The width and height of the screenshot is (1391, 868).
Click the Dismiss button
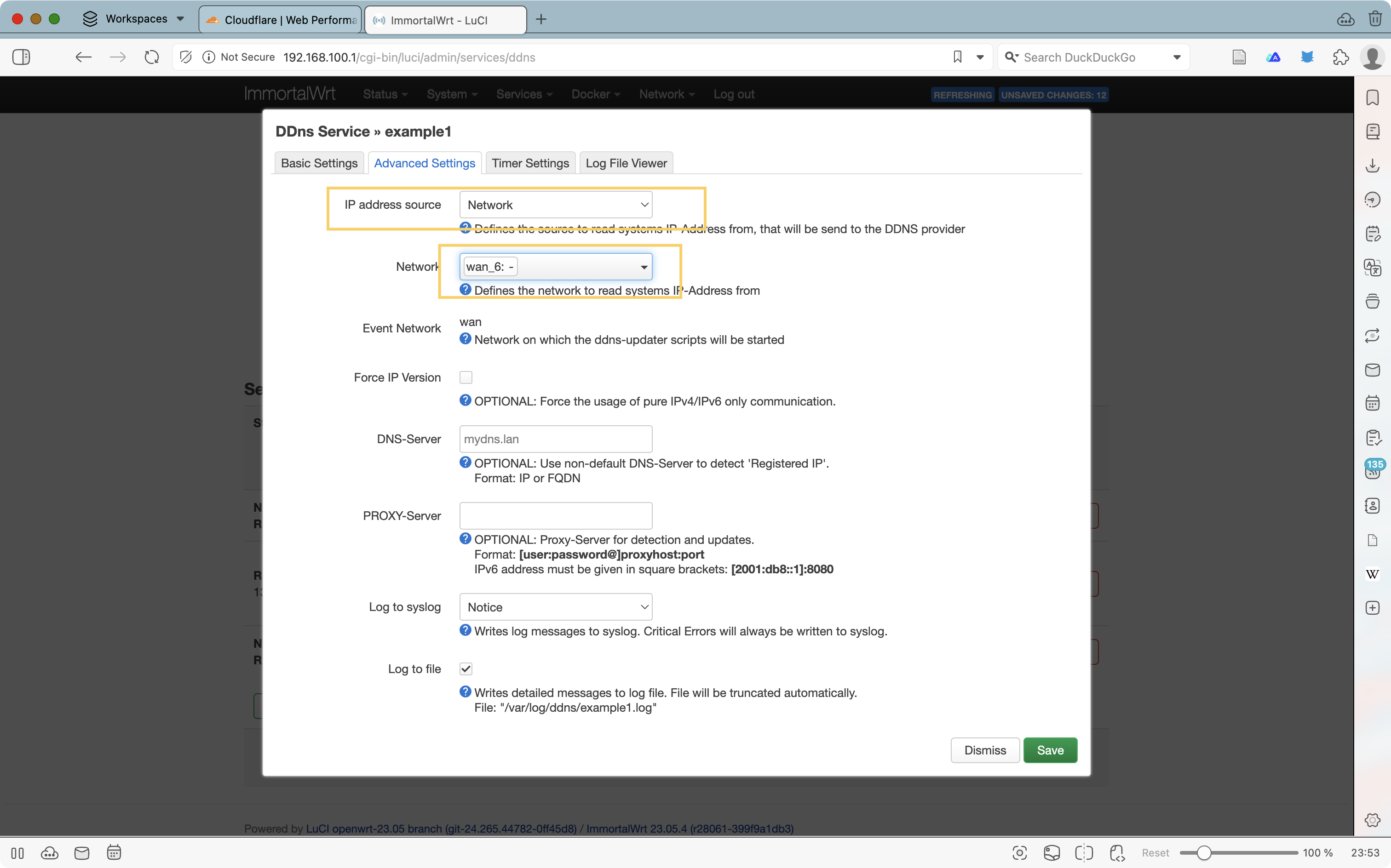click(984, 750)
